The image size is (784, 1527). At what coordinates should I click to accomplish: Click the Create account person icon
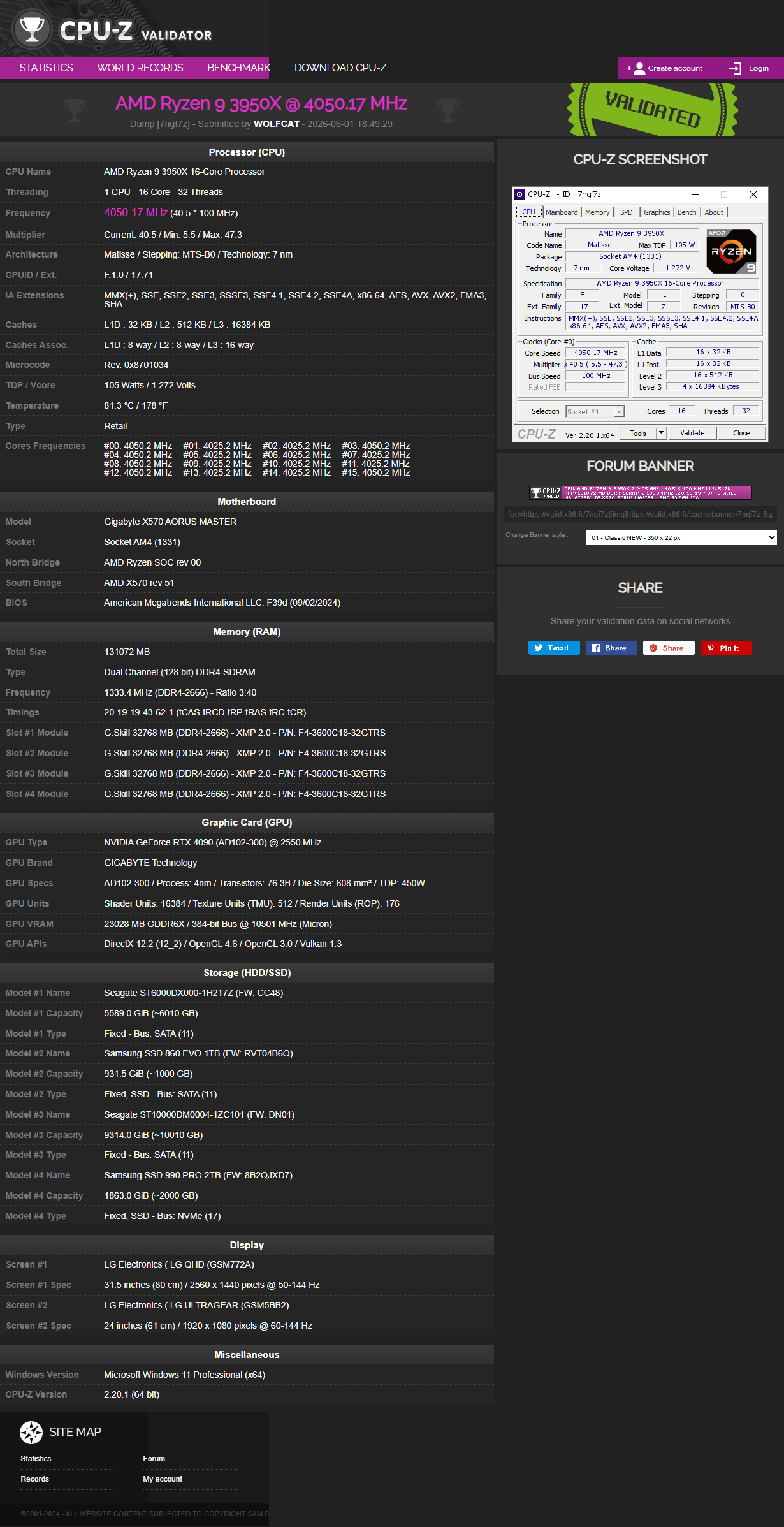pos(639,68)
